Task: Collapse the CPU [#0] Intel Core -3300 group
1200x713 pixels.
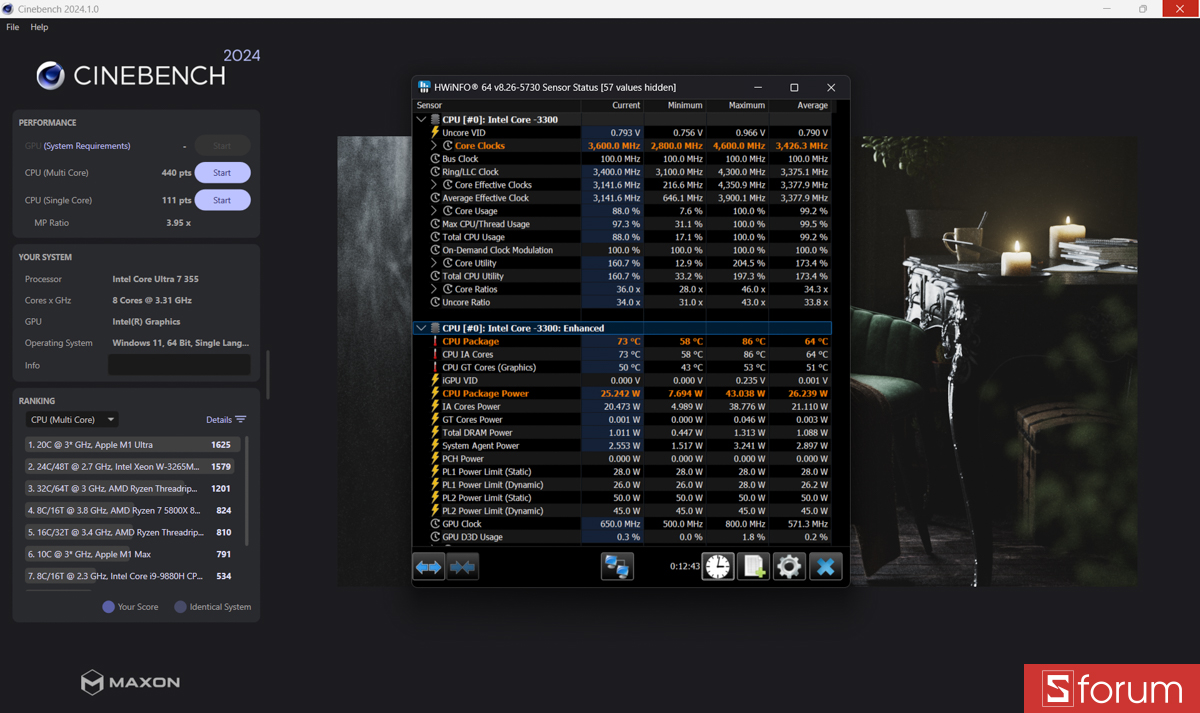Action: pos(421,119)
